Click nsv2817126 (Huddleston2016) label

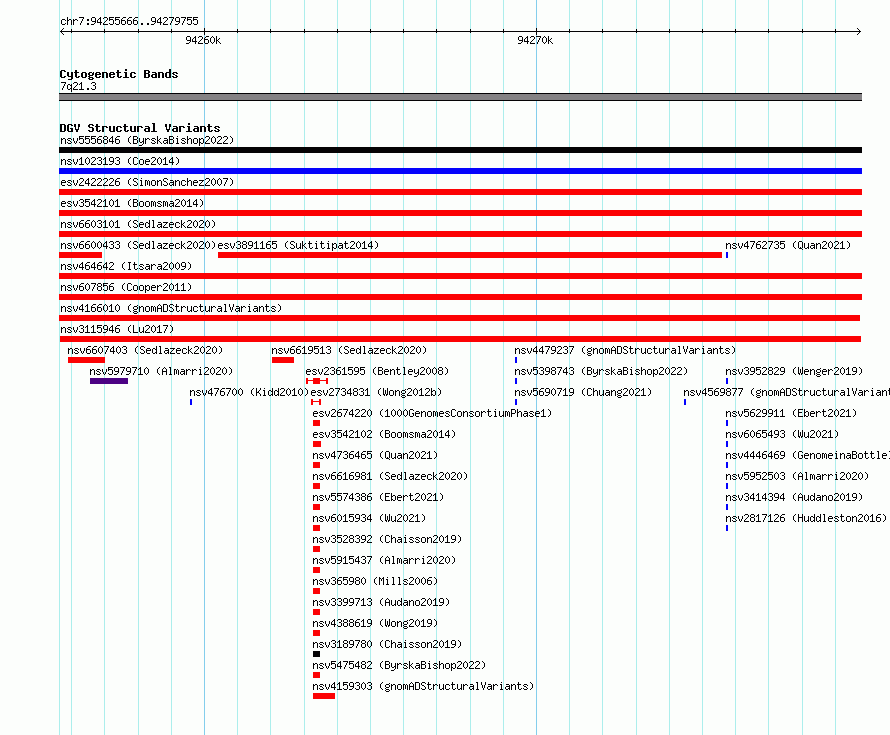point(806,518)
